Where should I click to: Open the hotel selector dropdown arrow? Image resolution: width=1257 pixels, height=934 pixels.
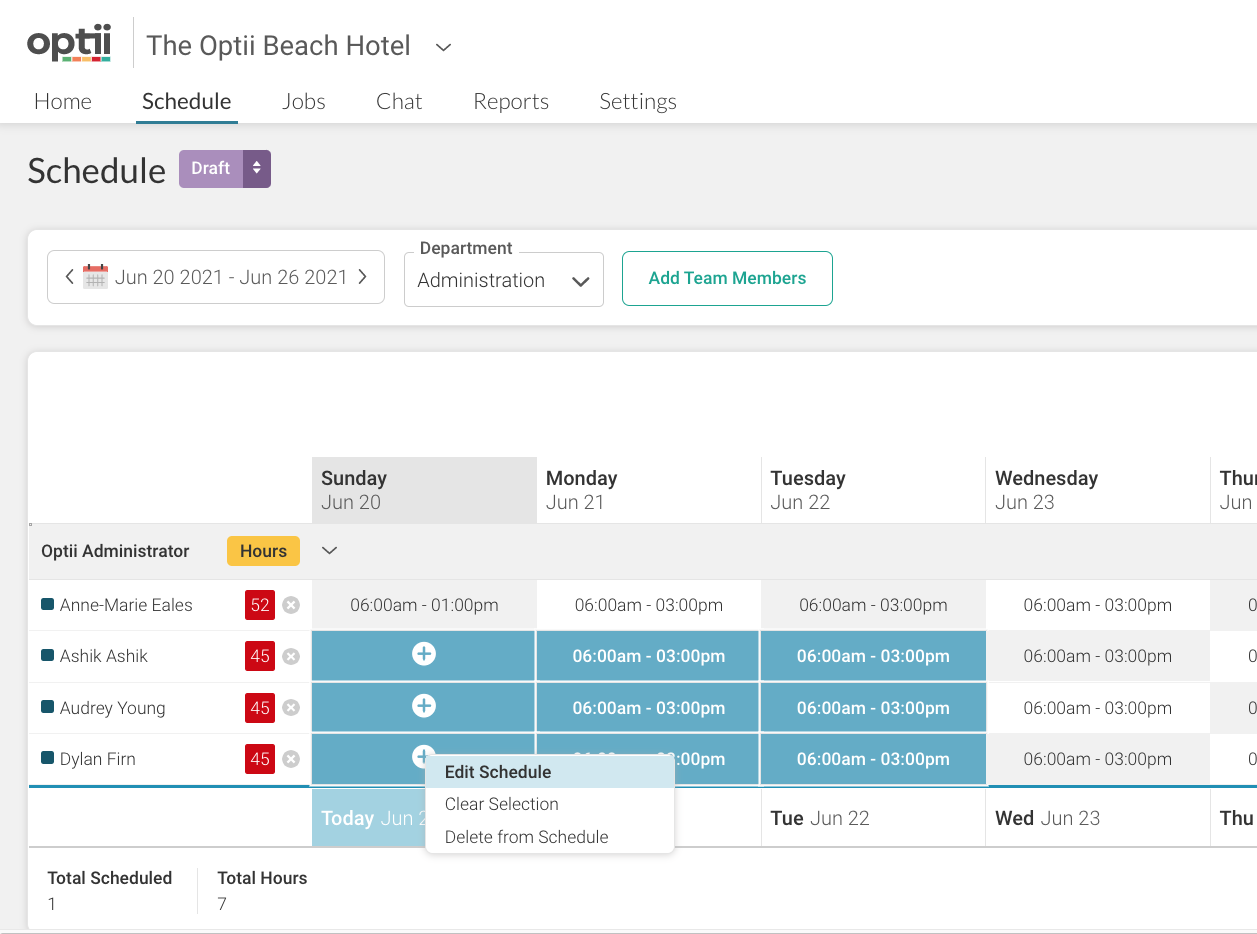coord(444,47)
